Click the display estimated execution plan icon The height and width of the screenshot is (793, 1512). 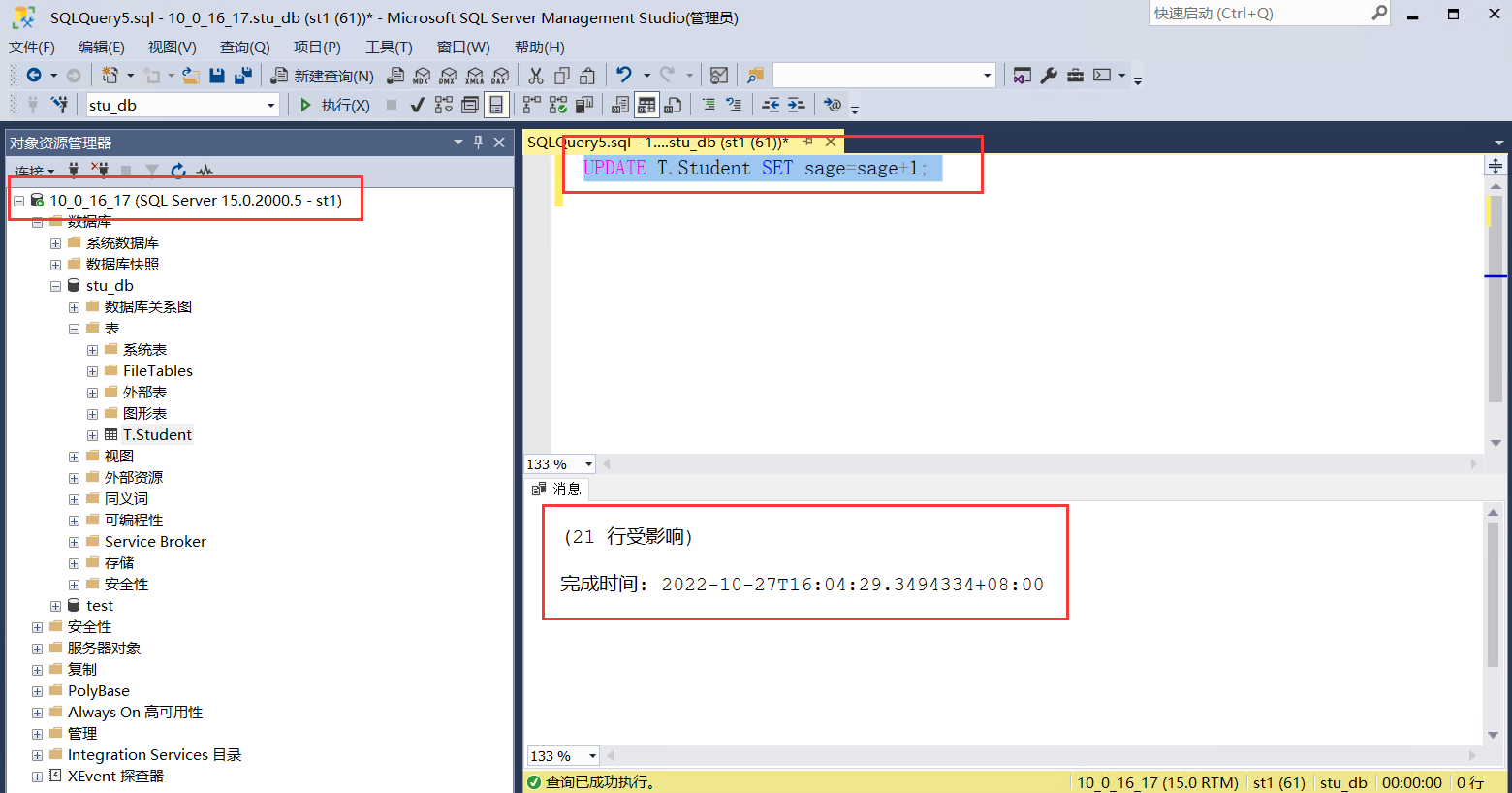point(444,105)
